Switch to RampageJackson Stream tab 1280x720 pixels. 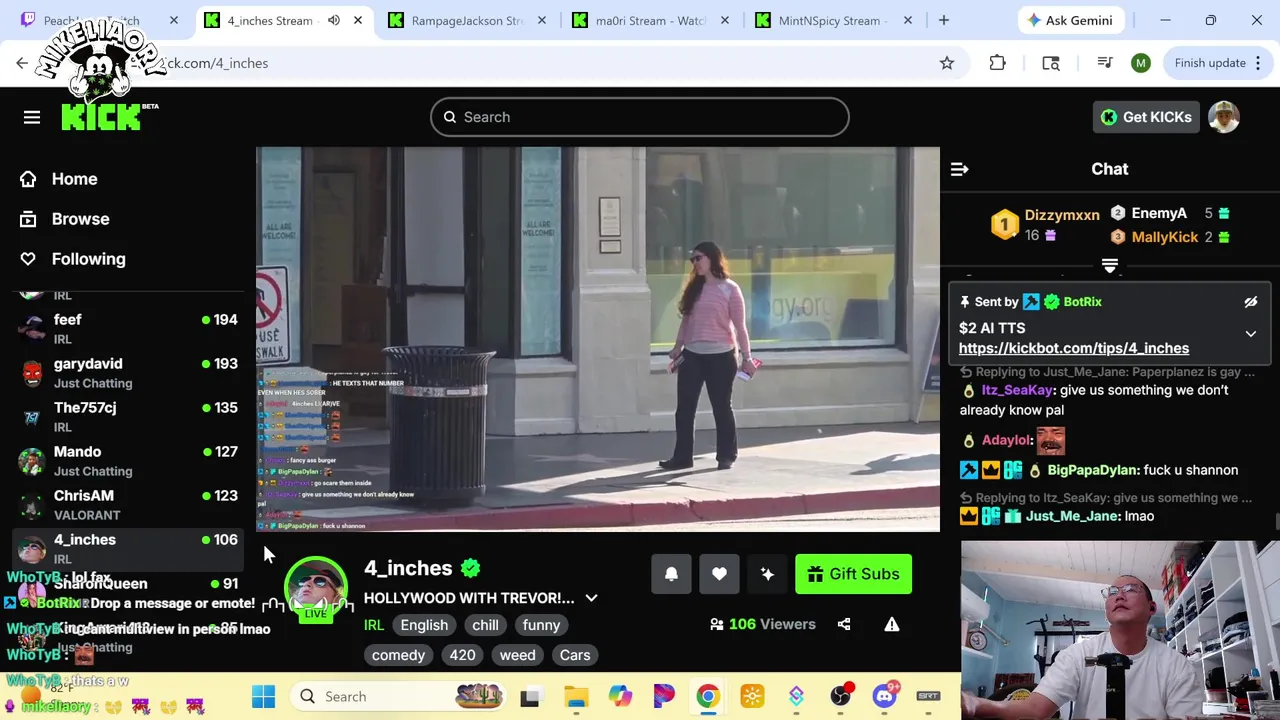(466, 20)
